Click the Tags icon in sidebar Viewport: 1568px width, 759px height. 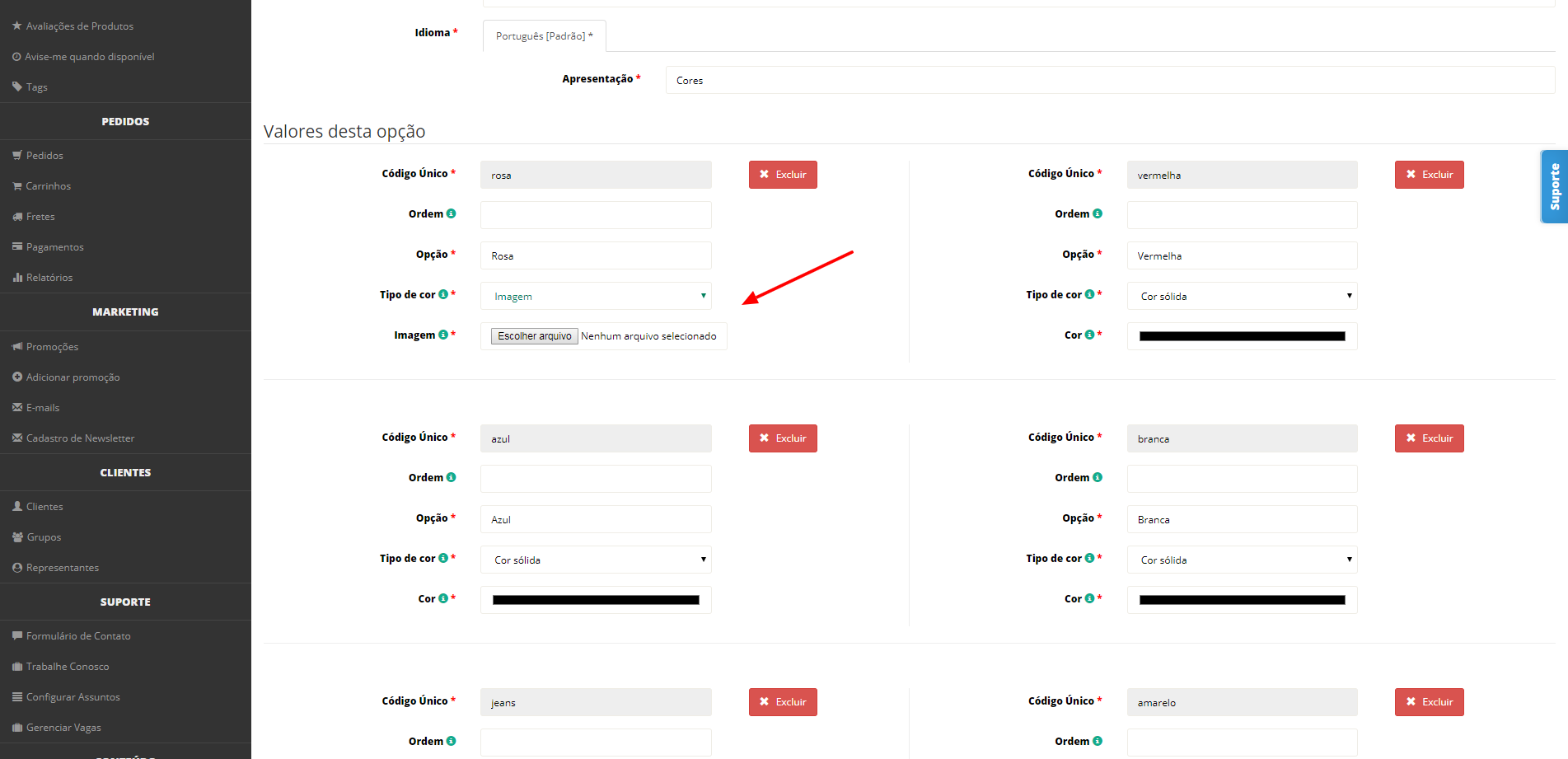[17, 87]
